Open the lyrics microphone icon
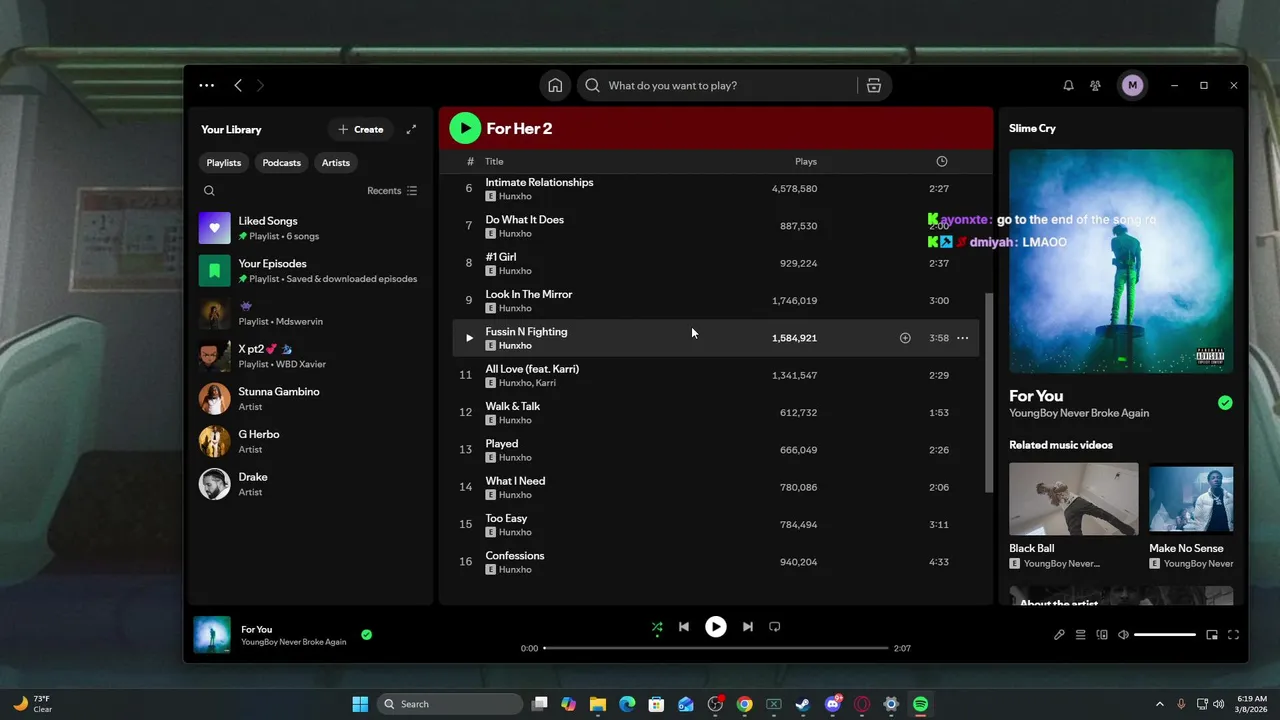 [x=1059, y=635]
